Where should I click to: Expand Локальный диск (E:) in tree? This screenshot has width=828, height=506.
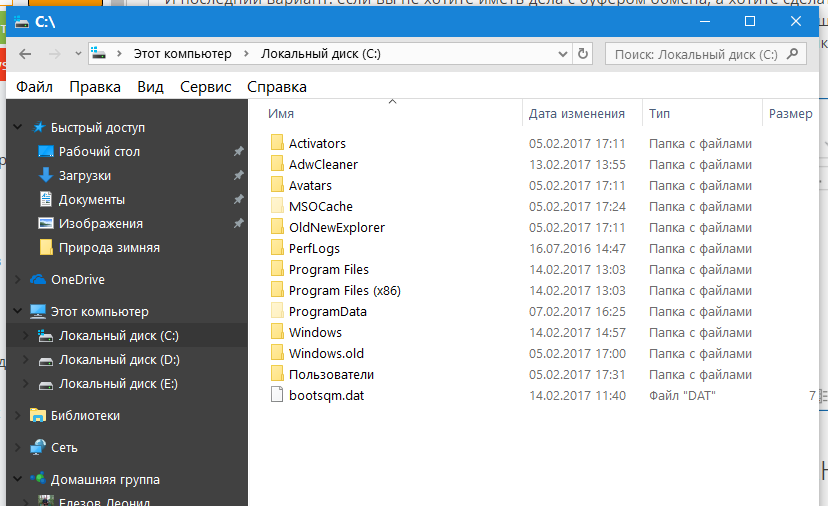click(x=25, y=383)
